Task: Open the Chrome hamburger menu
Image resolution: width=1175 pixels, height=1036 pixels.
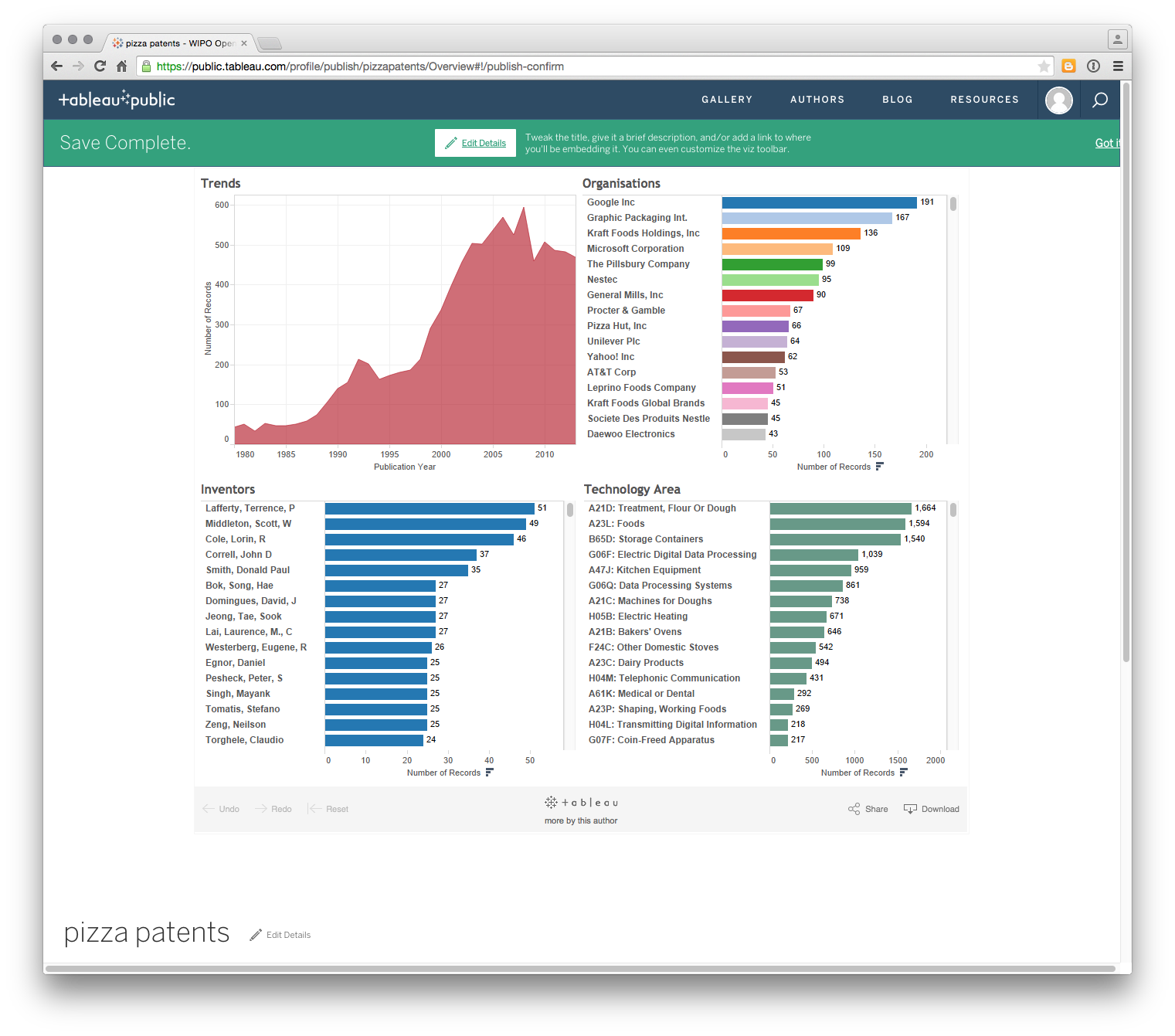Action: [x=1118, y=66]
